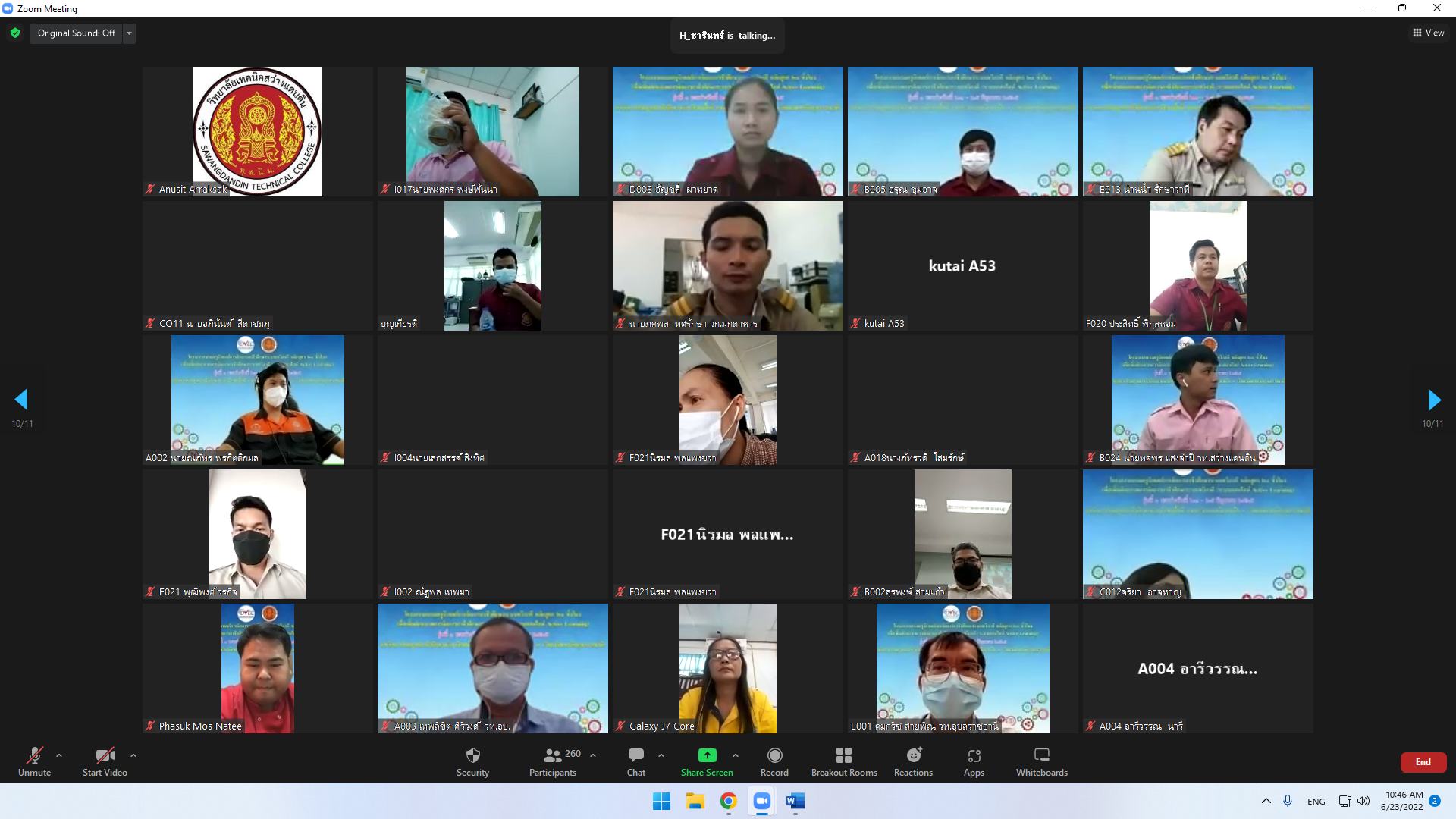Expand share options caret beside Share Screen
The width and height of the screenshot is (1456, 819).
click(x=735, y=755)
